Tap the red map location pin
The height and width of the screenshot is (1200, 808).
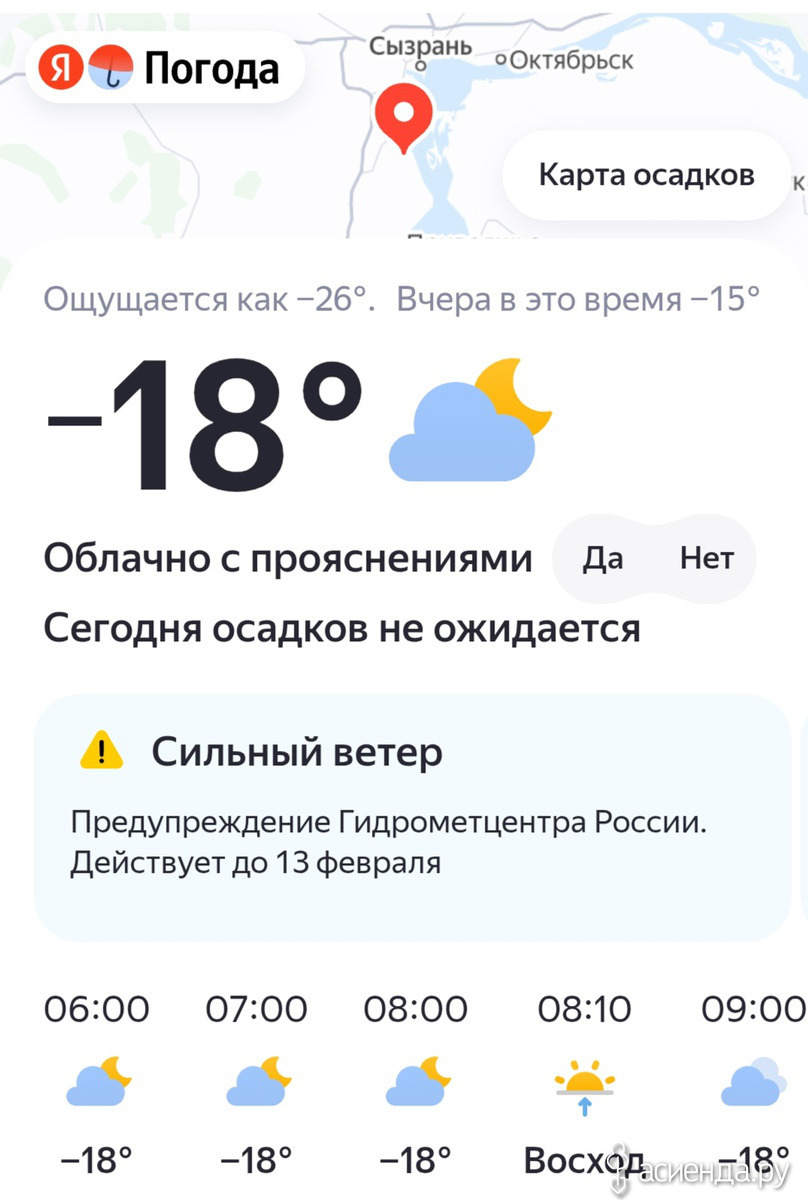402,116
